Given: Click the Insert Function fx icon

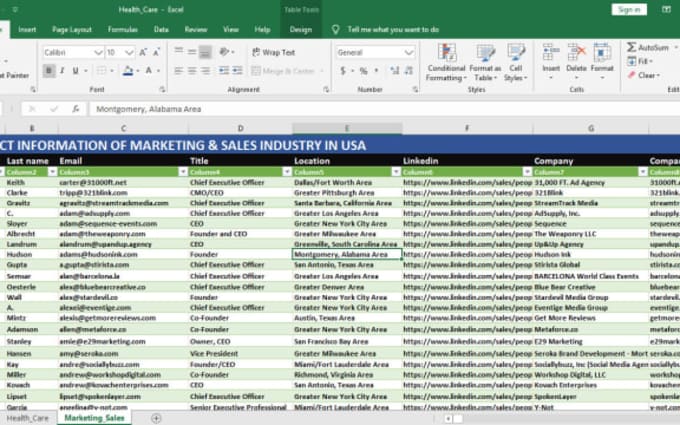Looking at the screenshot, I should (75, 109).
